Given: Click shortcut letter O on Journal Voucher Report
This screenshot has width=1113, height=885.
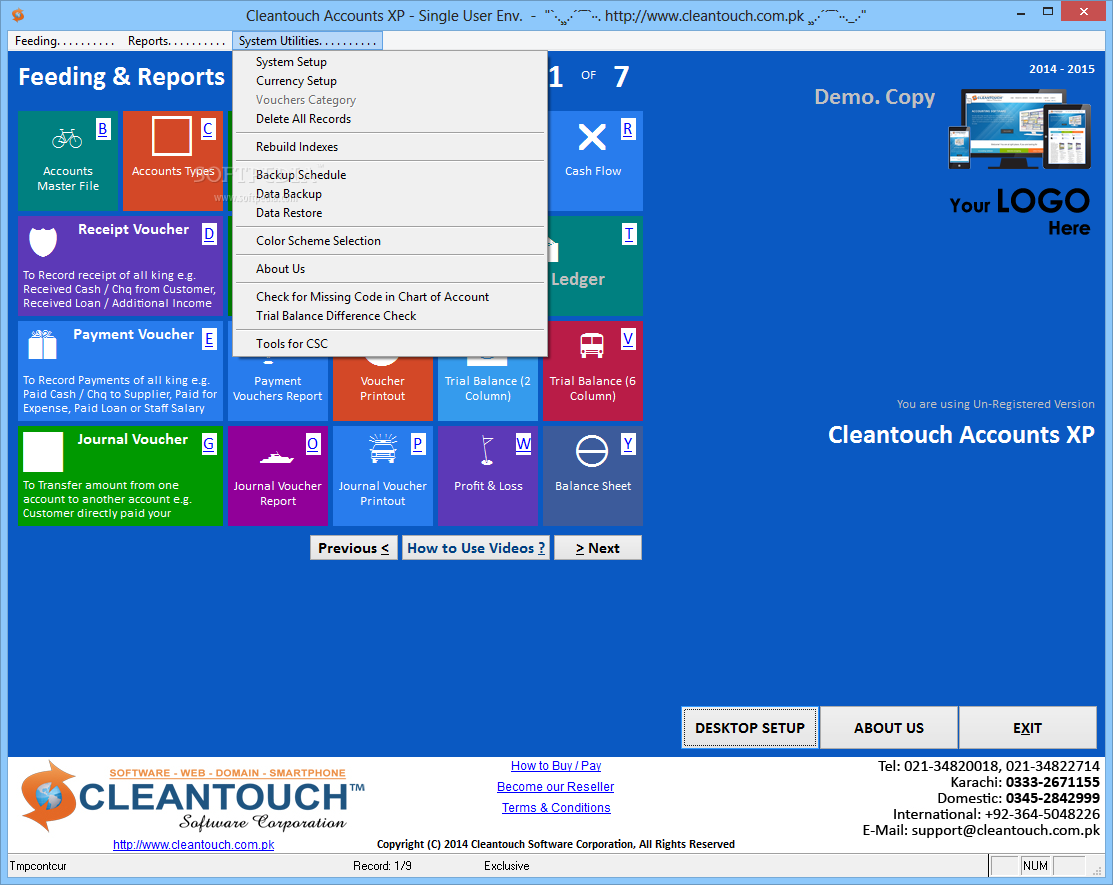Looking at the screenshot, I should point(313,444).
